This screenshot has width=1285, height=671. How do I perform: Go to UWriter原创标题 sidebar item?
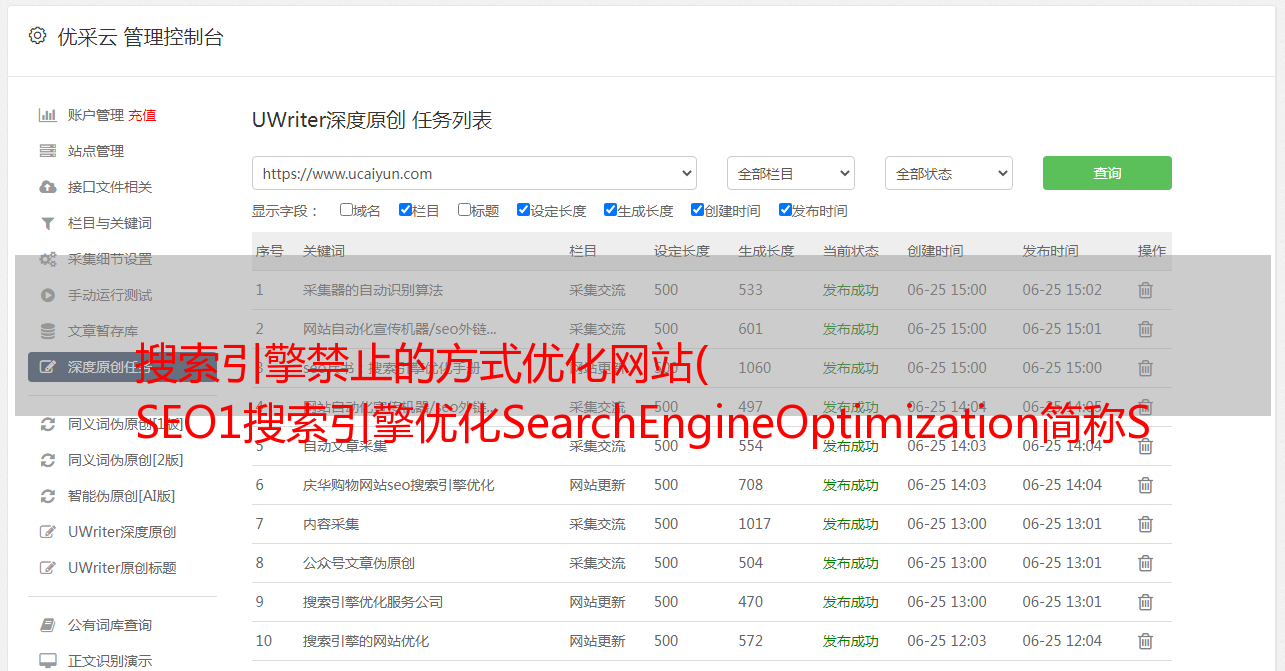122,568
